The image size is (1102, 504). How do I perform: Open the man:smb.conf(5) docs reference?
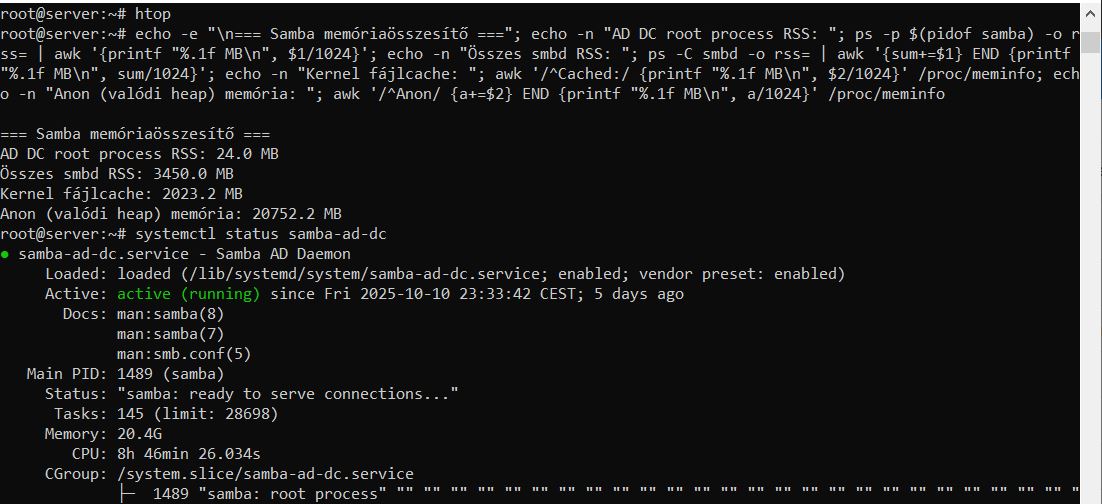coord(184,354)
